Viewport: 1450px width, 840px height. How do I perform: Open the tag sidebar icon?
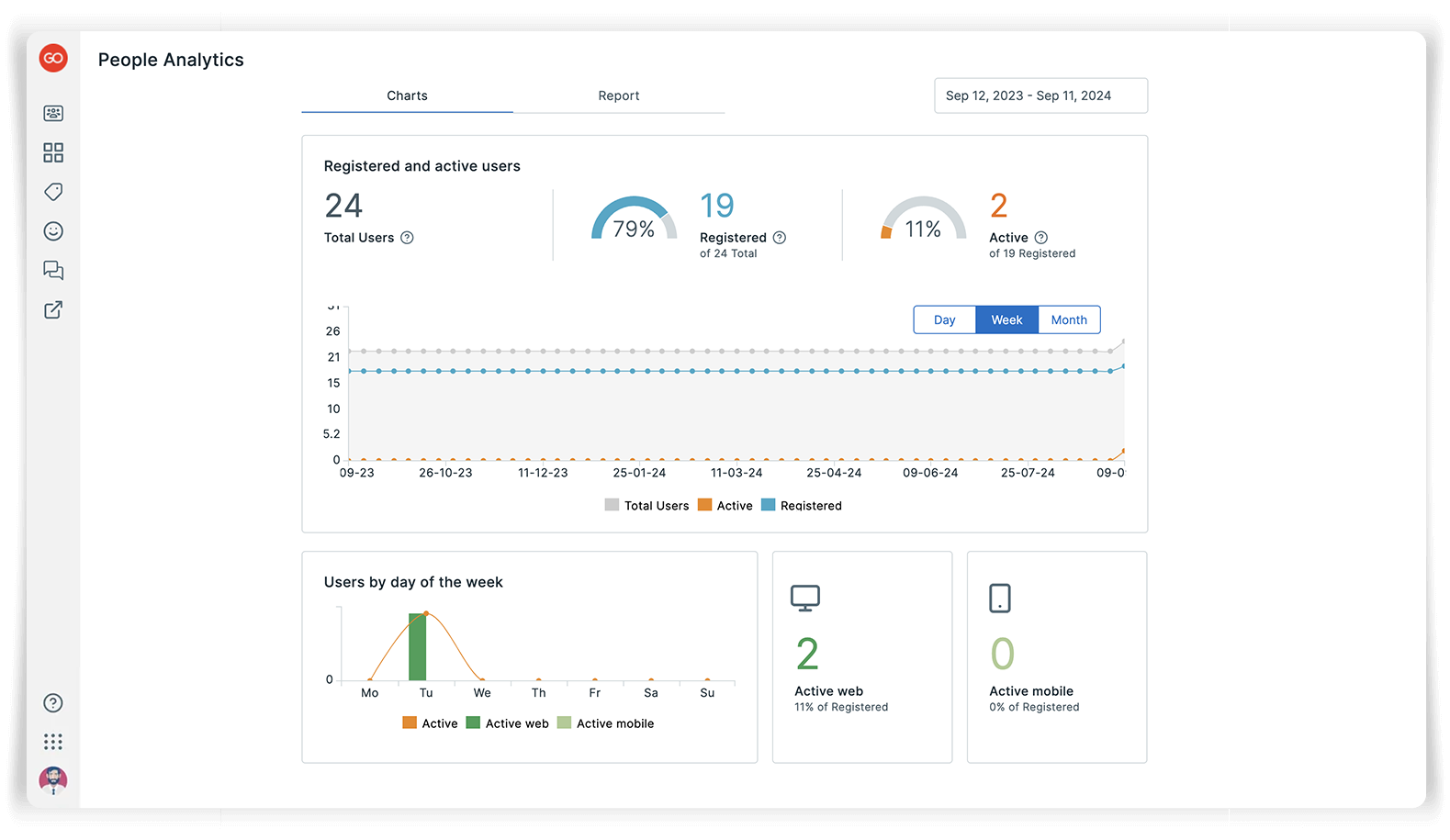click(53, 192)
